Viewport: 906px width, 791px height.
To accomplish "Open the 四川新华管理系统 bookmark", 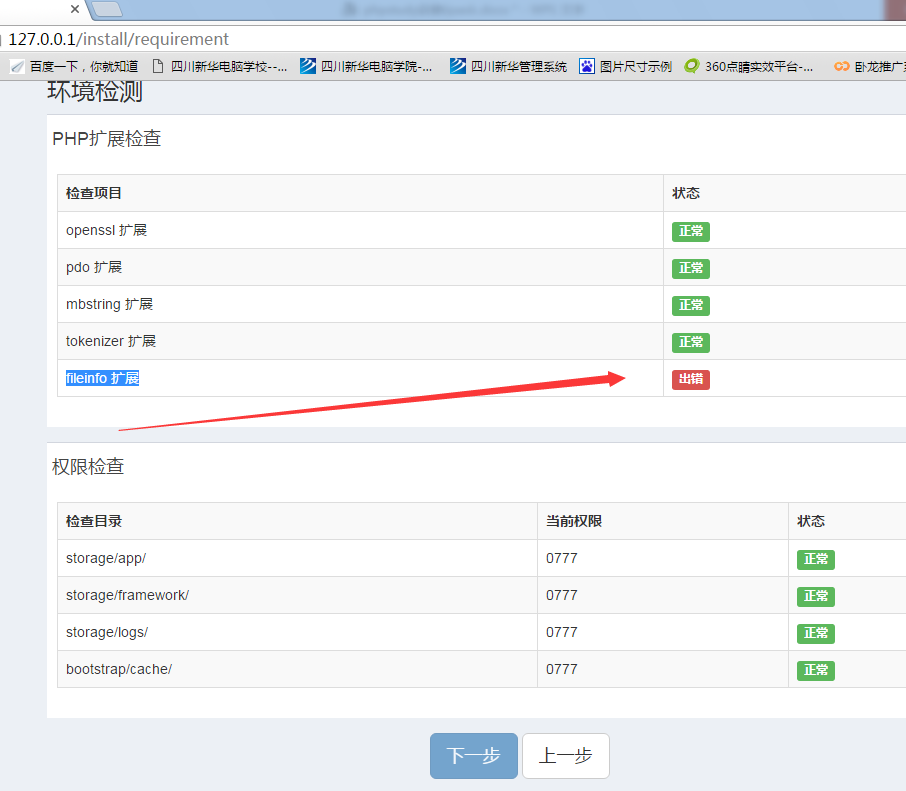I will 509,67.
